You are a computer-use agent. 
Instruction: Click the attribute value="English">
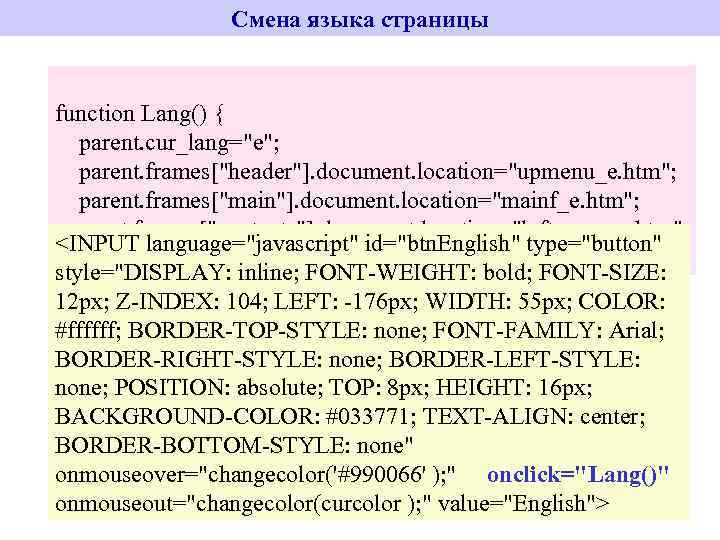[524, 504]
